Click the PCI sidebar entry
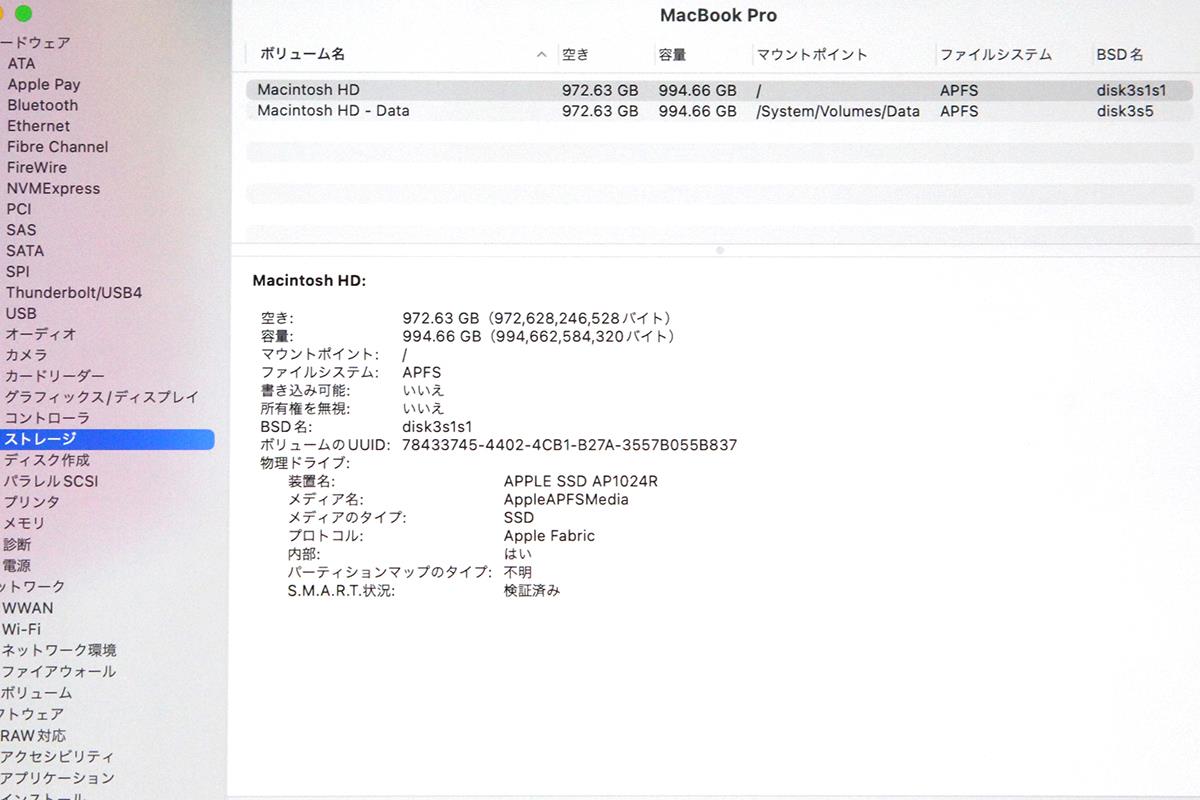The width and height of the screenshot is (1200, 800). click(x=19, y=209)
